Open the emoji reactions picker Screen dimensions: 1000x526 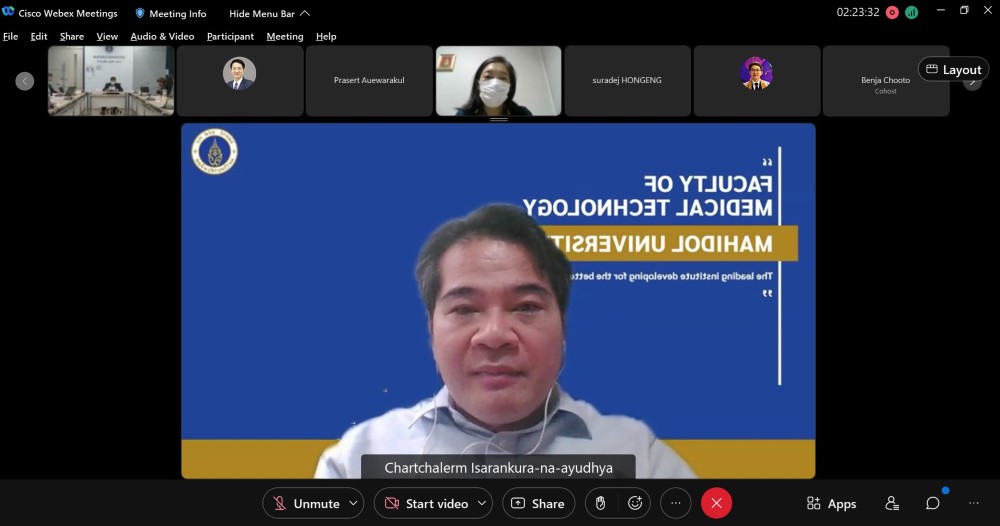pos(635,503)
